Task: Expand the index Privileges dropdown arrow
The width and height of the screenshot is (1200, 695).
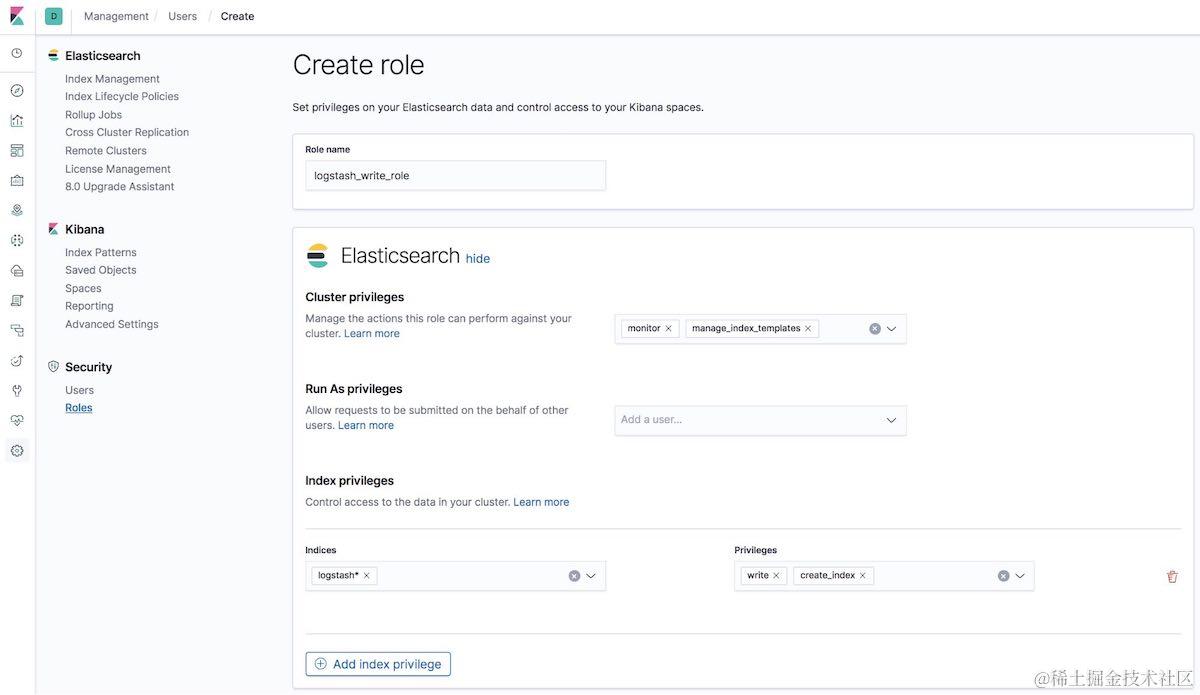Action: (x=1020, y=576)
